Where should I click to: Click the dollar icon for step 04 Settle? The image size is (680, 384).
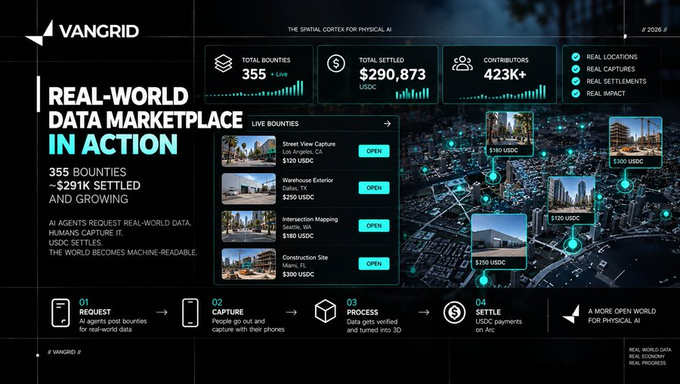point(454,312)
